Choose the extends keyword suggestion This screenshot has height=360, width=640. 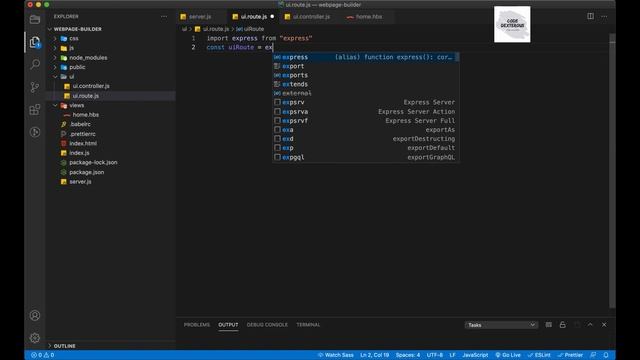click(x=366, y=84)
